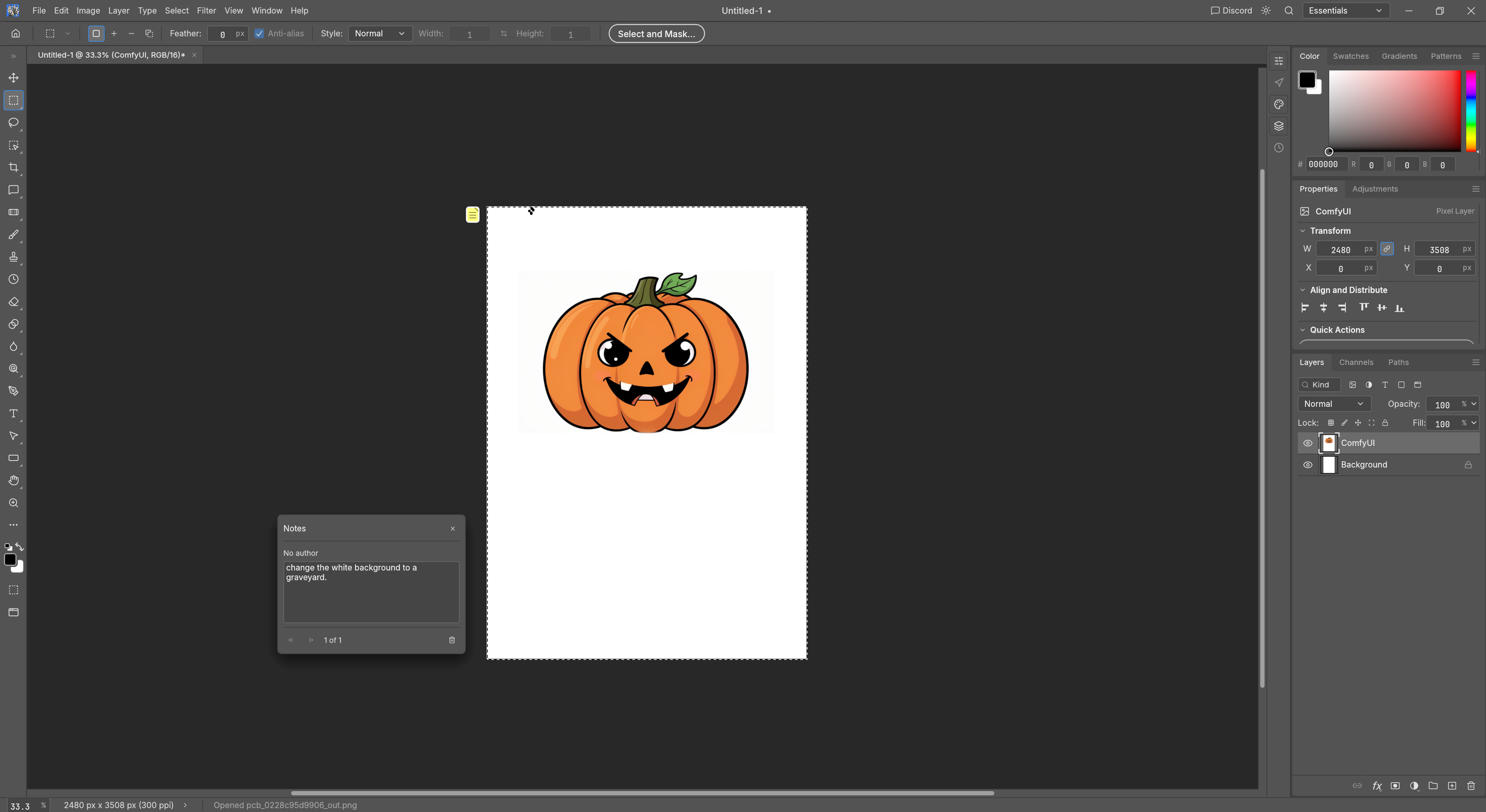1486x812 pixels.
Task: Click the Select and Mask button
Action: click(657, 33)
